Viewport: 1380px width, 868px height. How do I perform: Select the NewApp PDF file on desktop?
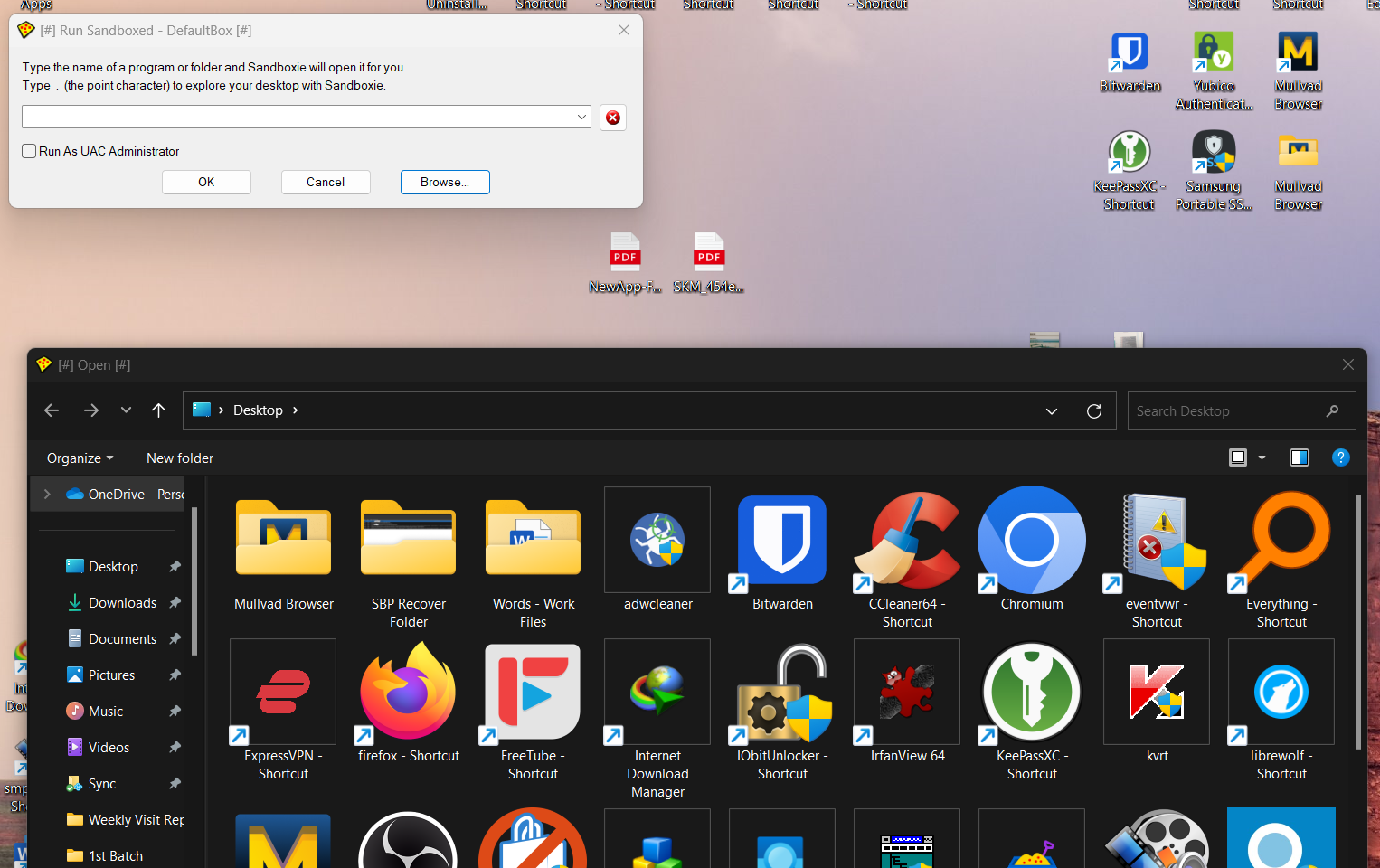point(625,262)
